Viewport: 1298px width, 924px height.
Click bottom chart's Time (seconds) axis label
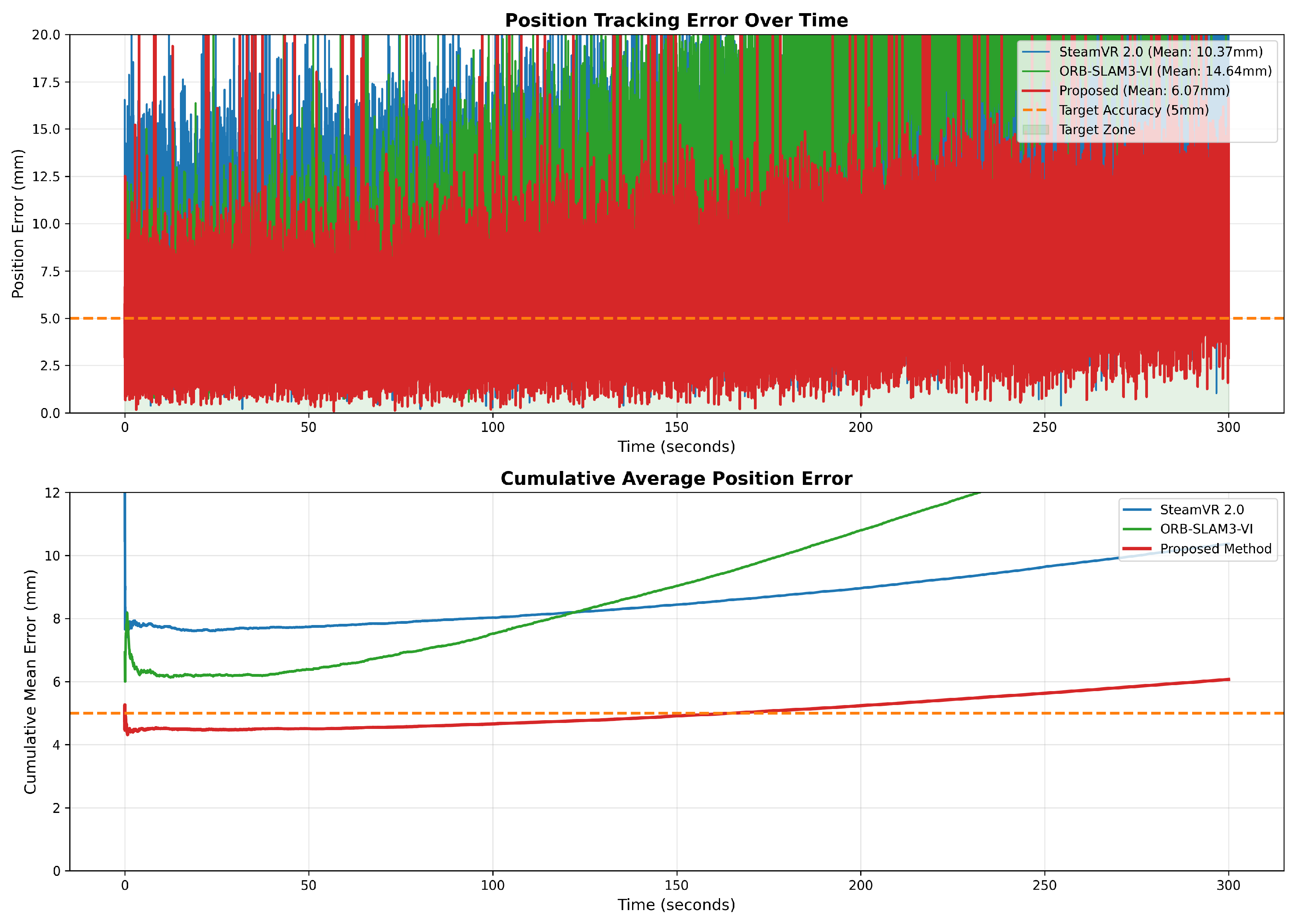pyautogui.click(x=676, y=904)
